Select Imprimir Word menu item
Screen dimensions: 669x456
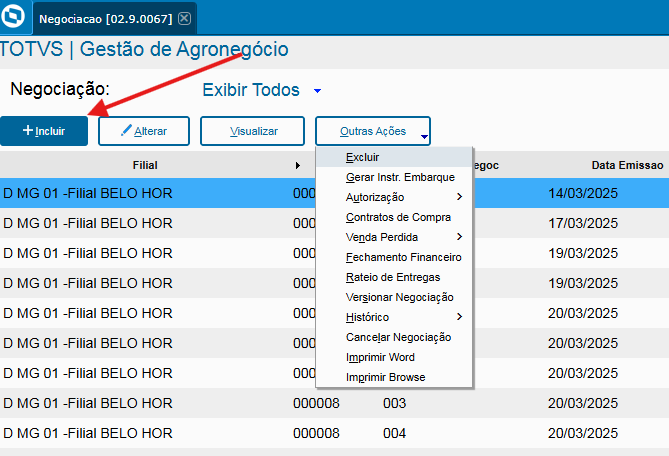click(x=394, y=358)
